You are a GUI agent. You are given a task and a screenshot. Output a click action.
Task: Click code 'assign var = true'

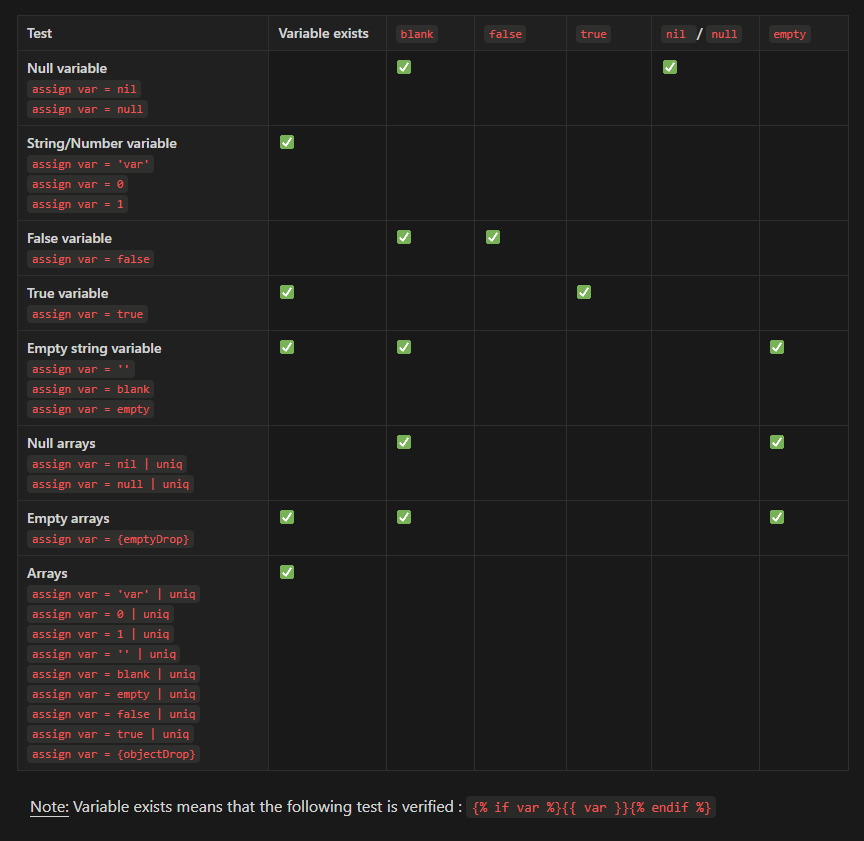87,314
